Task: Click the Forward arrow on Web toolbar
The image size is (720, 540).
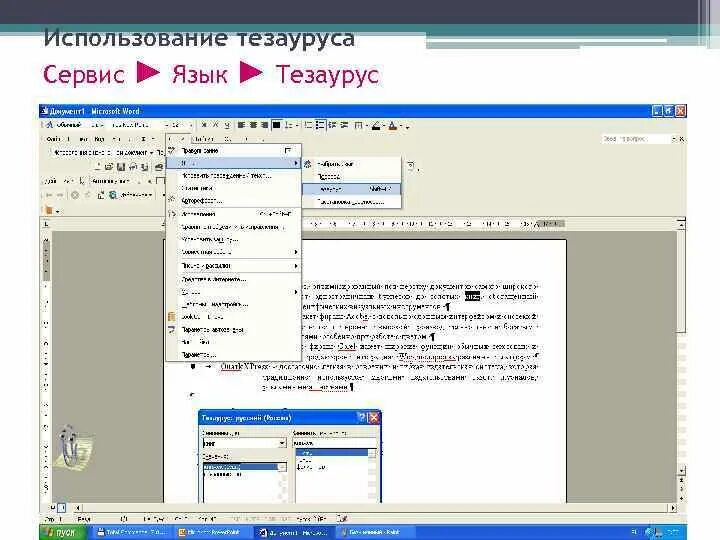Action: pyautogui.click(x=60, y=195)
